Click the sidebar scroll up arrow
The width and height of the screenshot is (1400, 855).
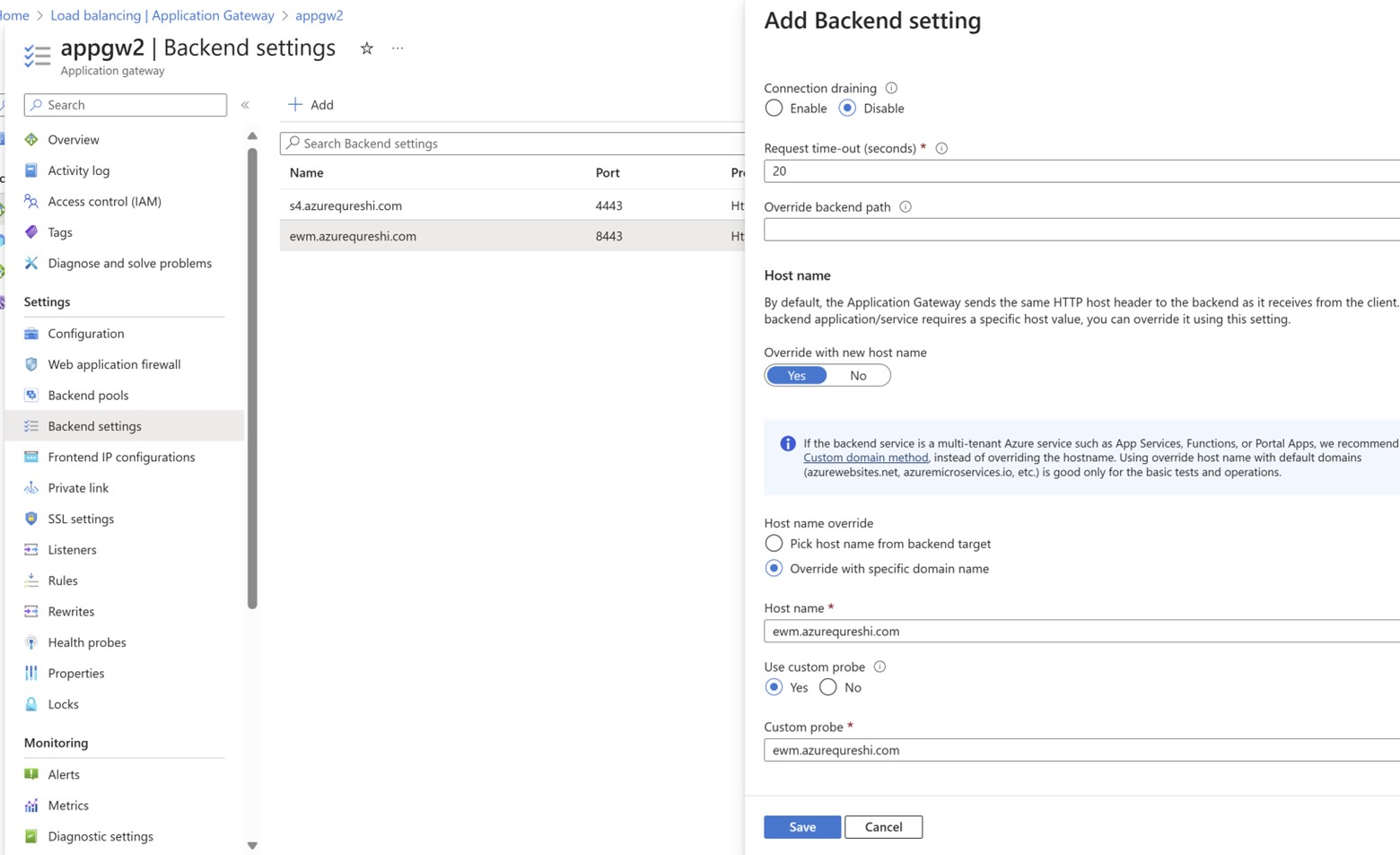(x=252, y=136)
